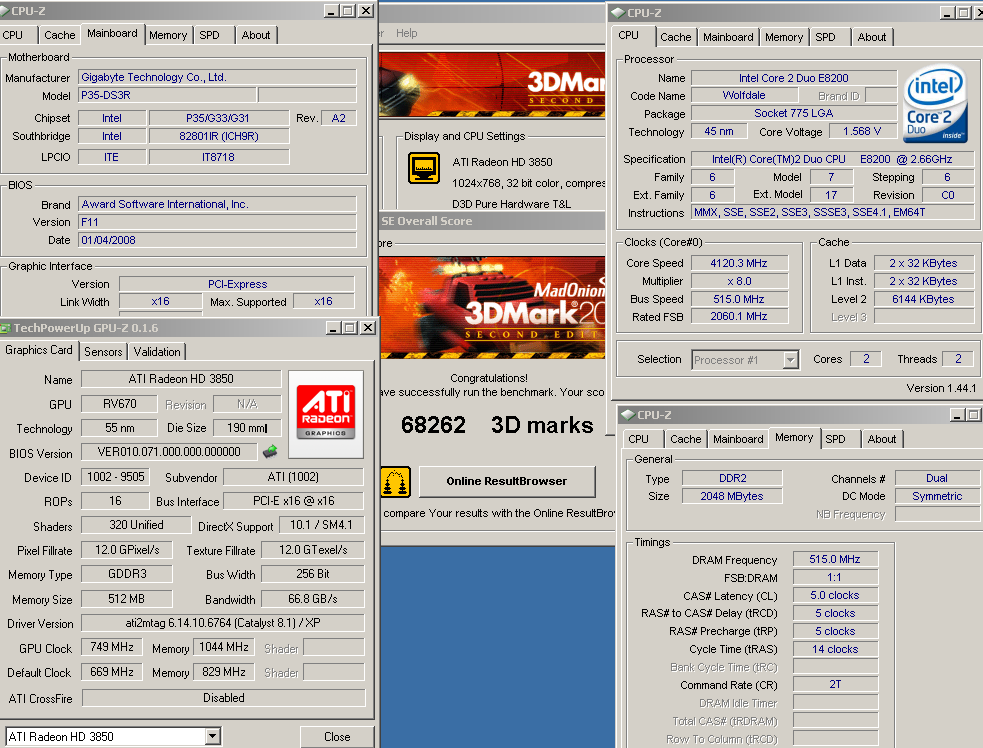983x748 pixels.
Task: Click the GPU-Z title bar icon
Action: tap(6, 328)
